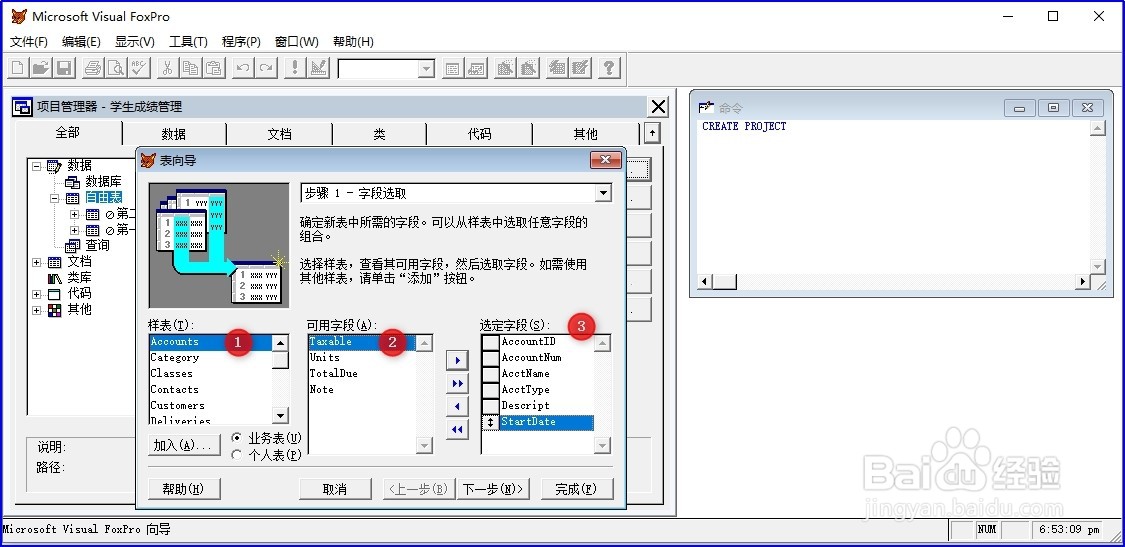Click the Spelling check toolbar icon
The height and width of the screenshot is (547, 1125).
[138, 68]
